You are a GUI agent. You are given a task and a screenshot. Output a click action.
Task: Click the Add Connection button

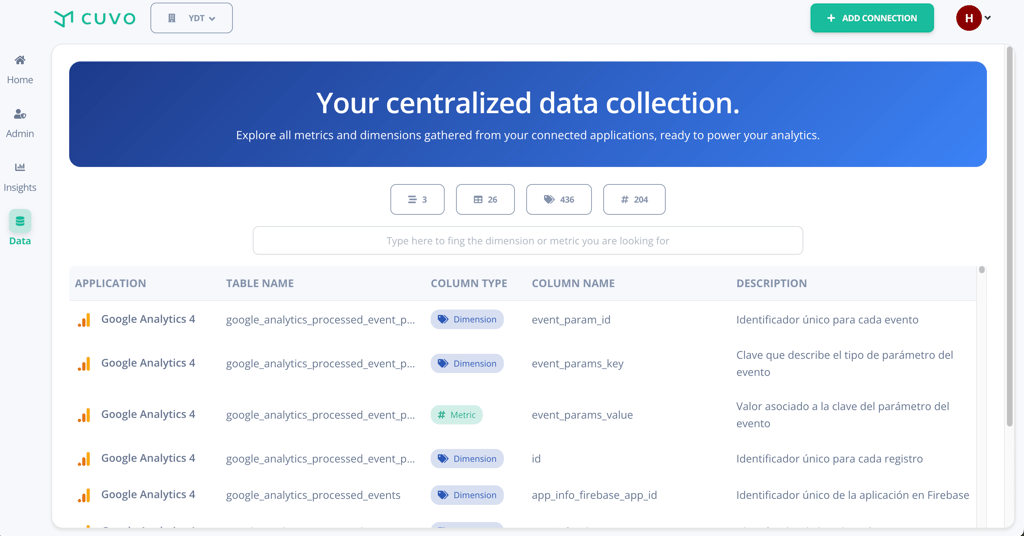click(x=872, y=18)
